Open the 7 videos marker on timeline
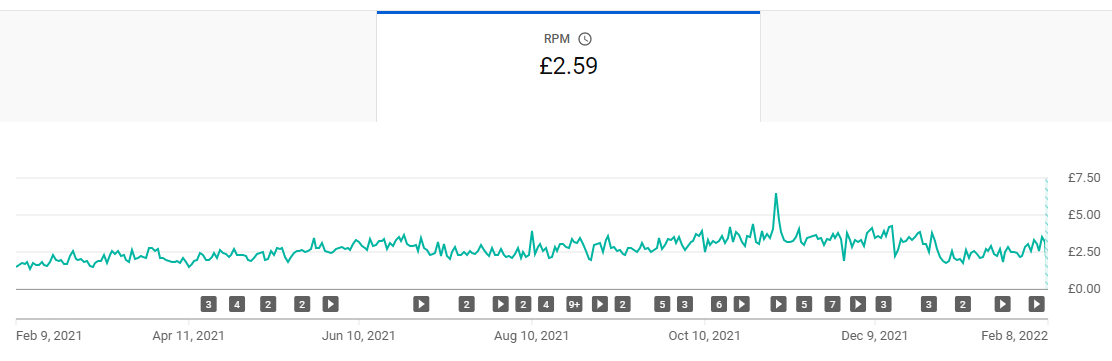This screenshot has height=361, width=1112. [x=833, y=304]
